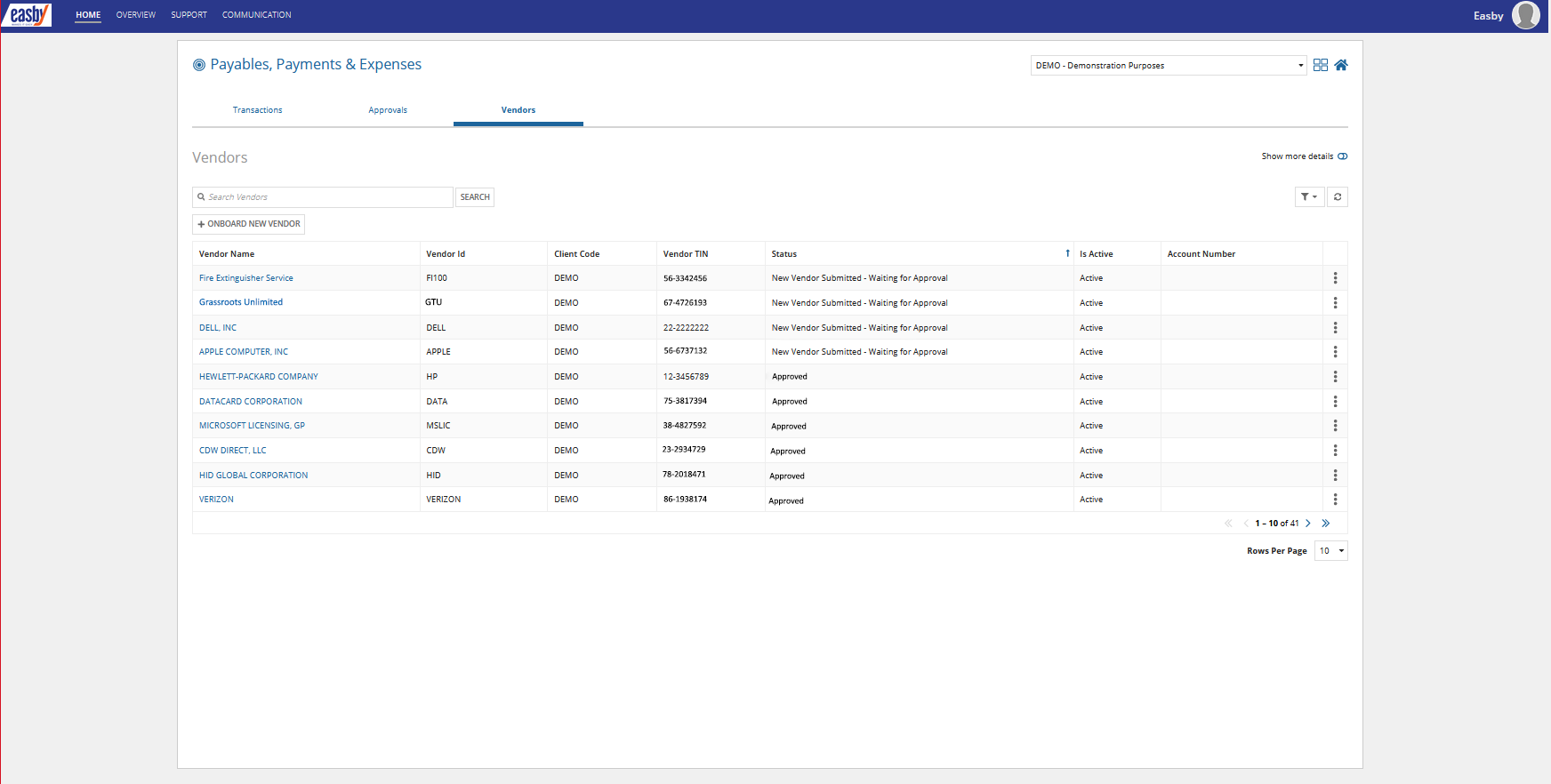1551x784 pixels.
Task: Click the Easby user avatar
Action: pyautogui.click(x=1525, y=16)
